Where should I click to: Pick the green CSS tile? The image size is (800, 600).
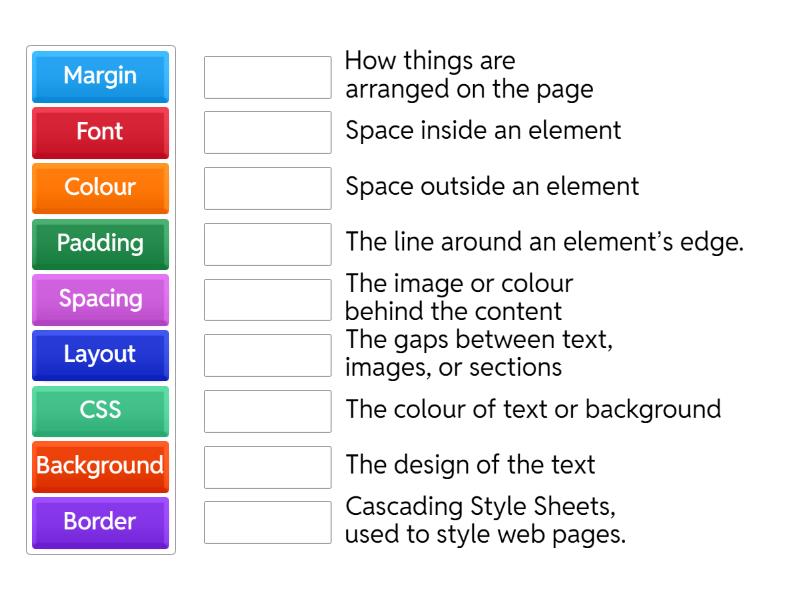click(100, 410)
